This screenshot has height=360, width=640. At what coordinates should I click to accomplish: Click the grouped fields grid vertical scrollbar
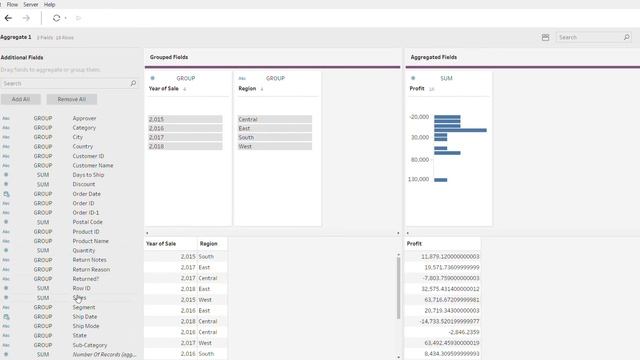pyautogui.click(x=398, y=288)
